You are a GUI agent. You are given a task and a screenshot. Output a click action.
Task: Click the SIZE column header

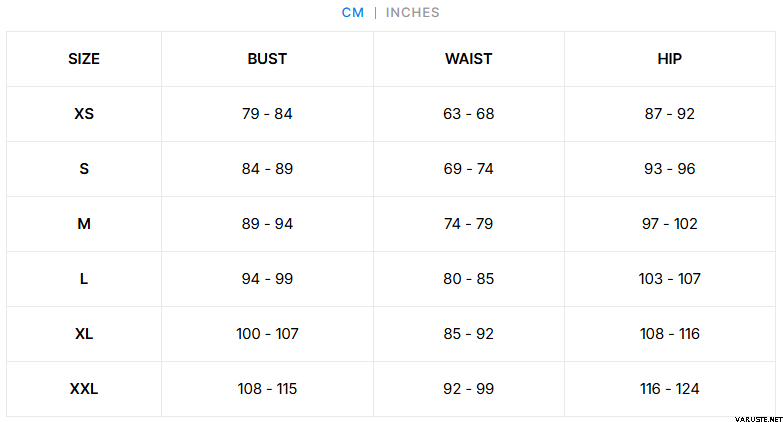(84, 59)
